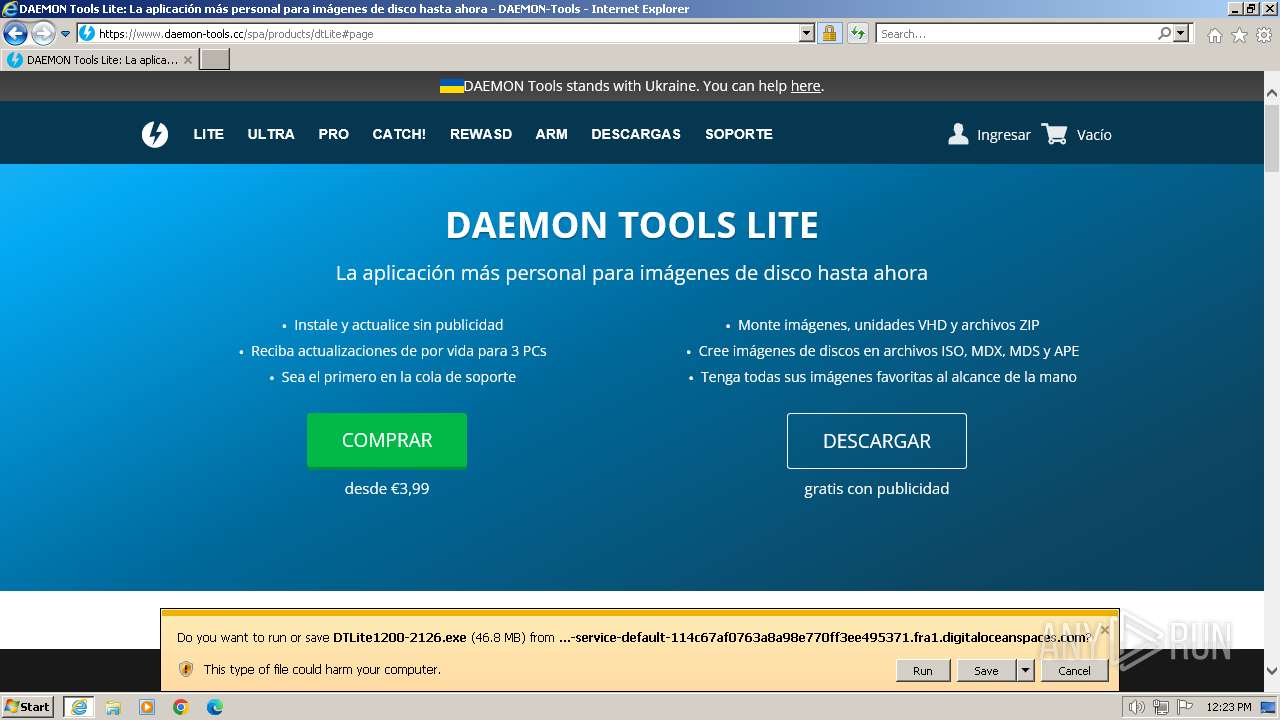Screen dimensions: 1280x720
Task: Click the Ukraine flag icon in banner
Action: (452, 86)
